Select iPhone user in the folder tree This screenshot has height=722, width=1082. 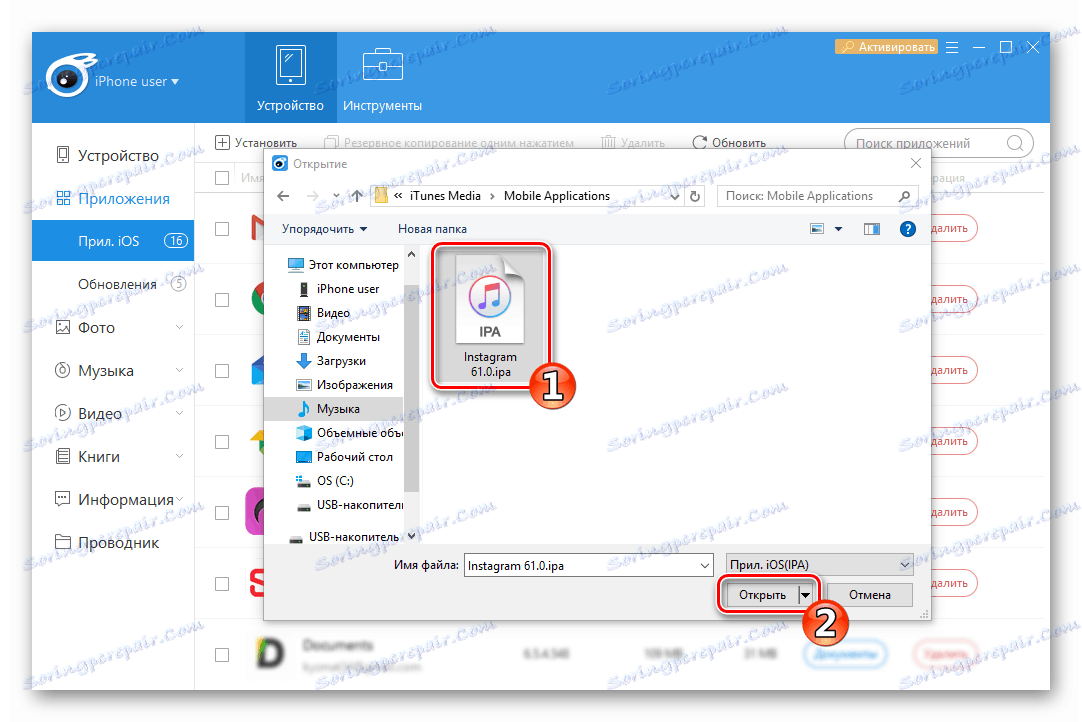coord(340,289)
